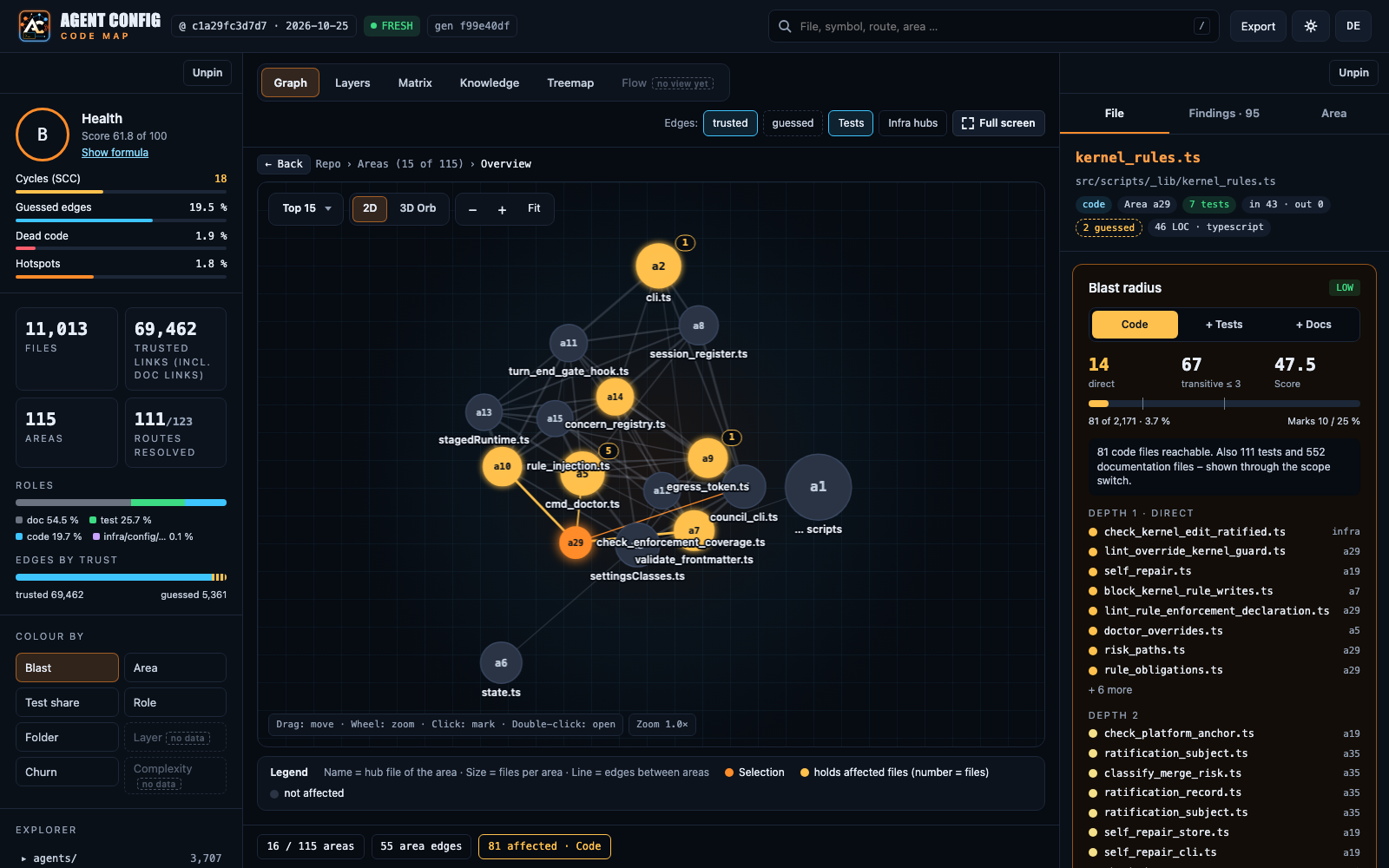Click the Full screen button
This screenshot has height=868, width=1389.
pyautogui.click(x=998, y=123)
